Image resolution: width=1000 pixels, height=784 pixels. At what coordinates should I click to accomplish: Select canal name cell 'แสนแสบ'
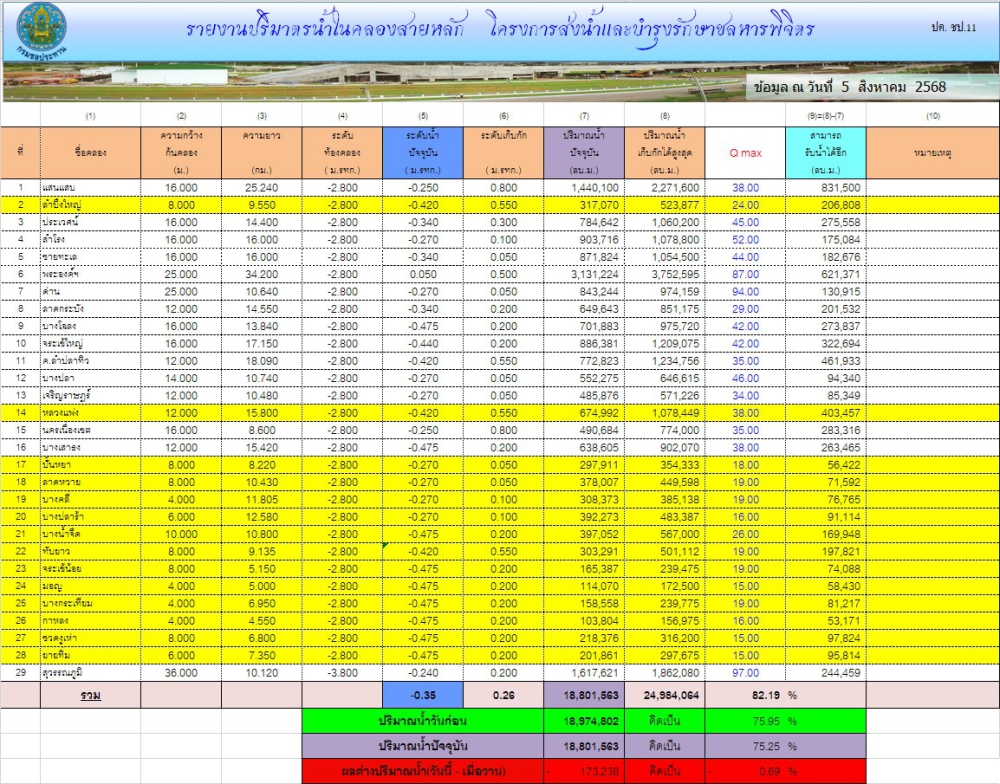61,187
